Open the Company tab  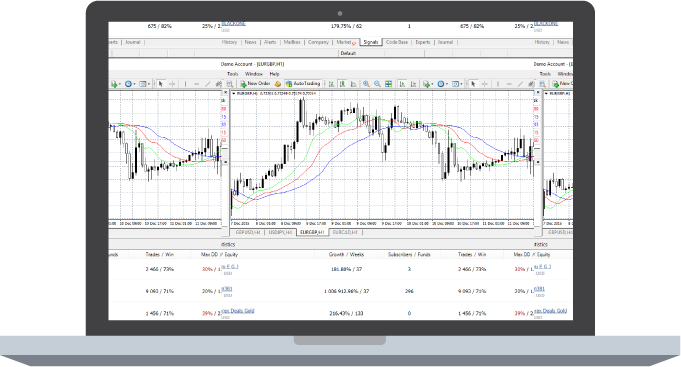[318, 42]
